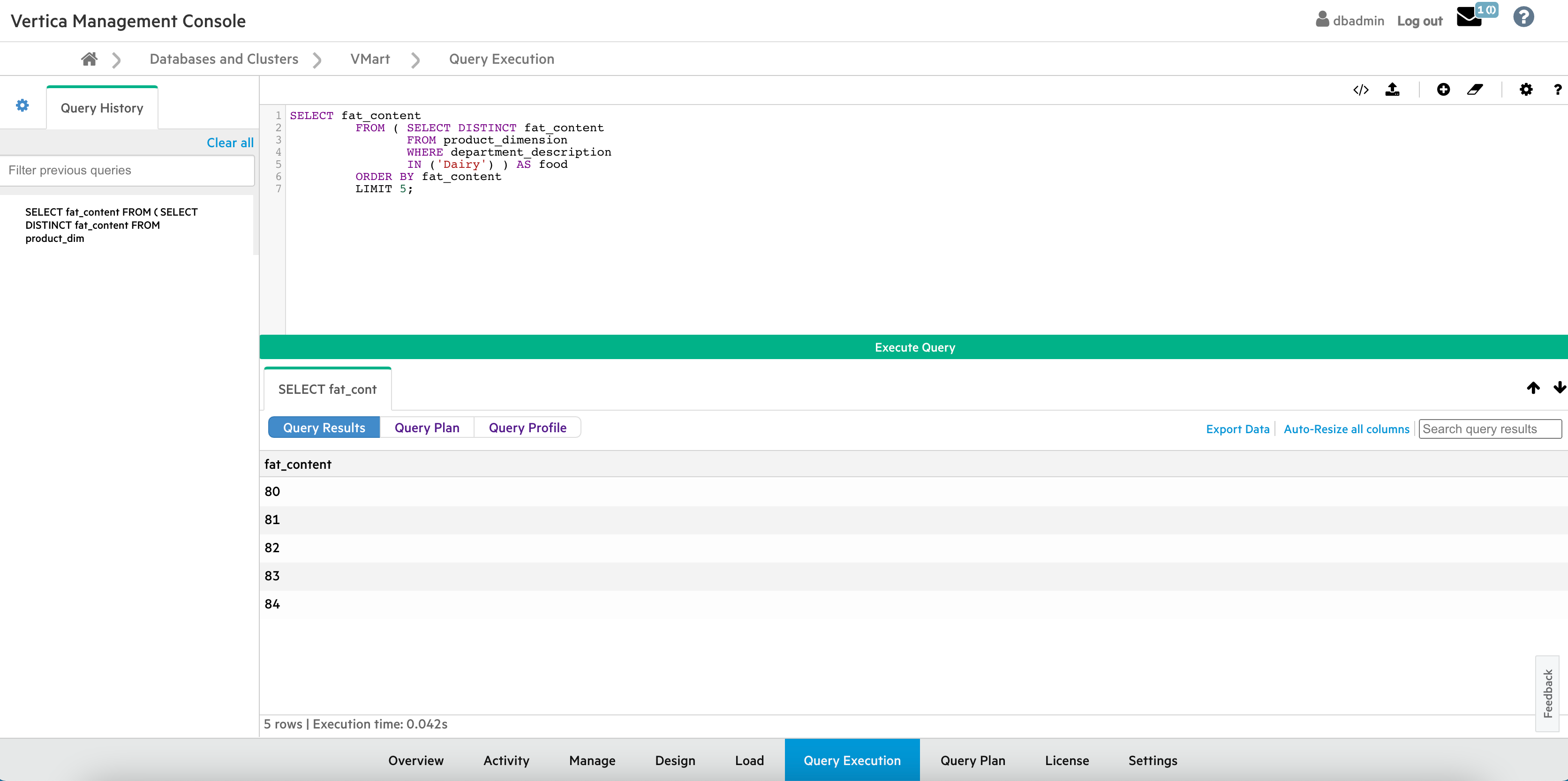Image resolution: width=1568 pixels, height=781 pixels.
Task: Open the mail notifications envelope icon
Action: click(1469, 18)
